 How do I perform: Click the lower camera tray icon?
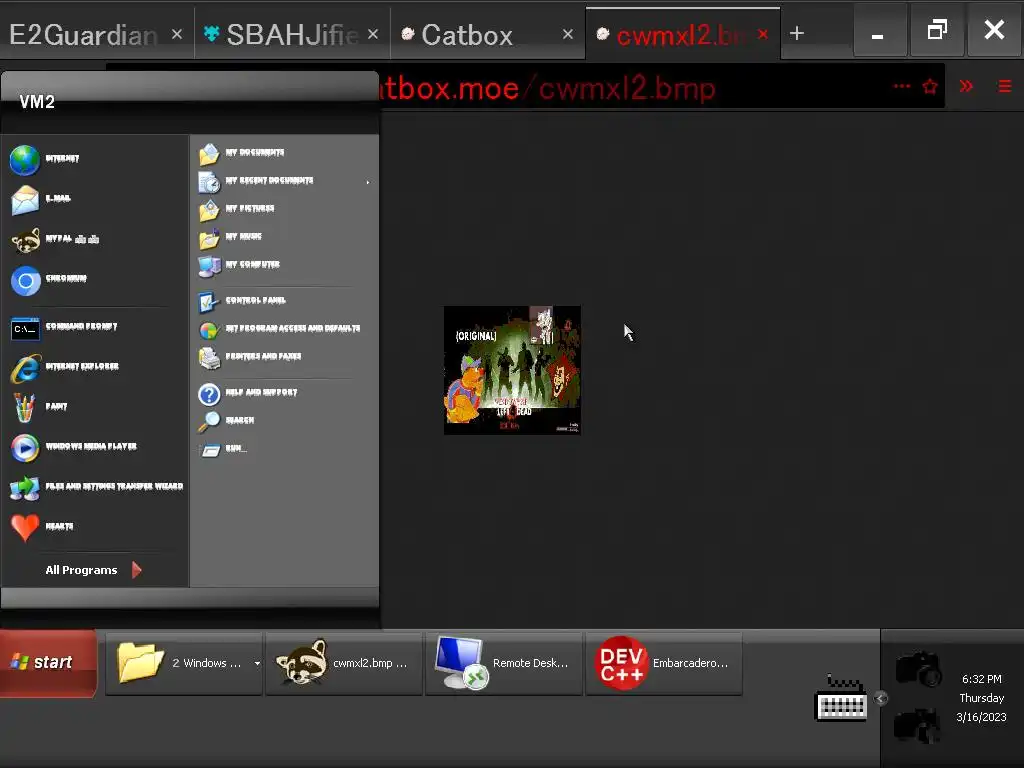(x=917, y=724)
